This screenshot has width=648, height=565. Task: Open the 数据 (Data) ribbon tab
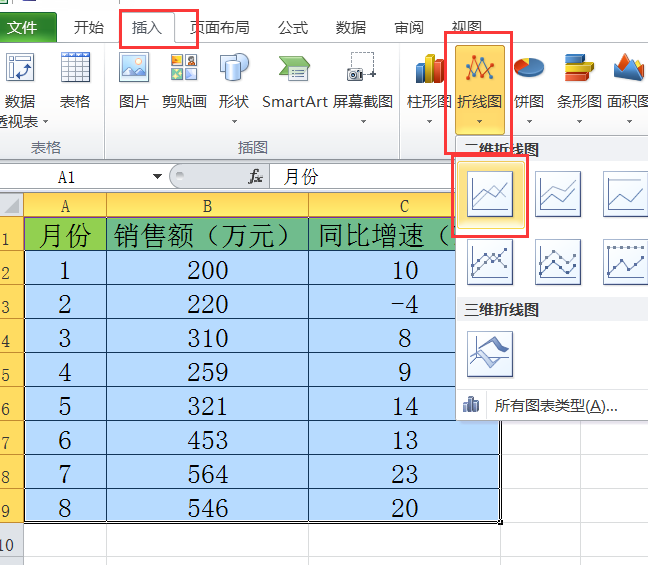(350, 28)
